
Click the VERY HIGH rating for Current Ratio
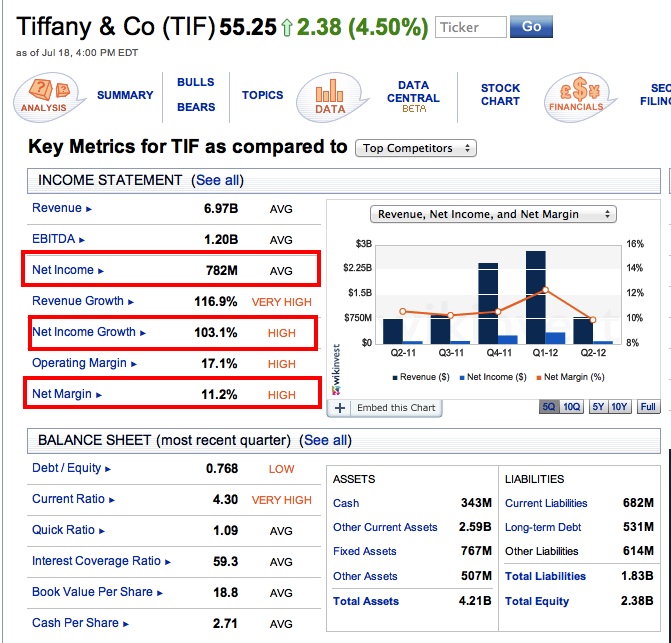282,500
